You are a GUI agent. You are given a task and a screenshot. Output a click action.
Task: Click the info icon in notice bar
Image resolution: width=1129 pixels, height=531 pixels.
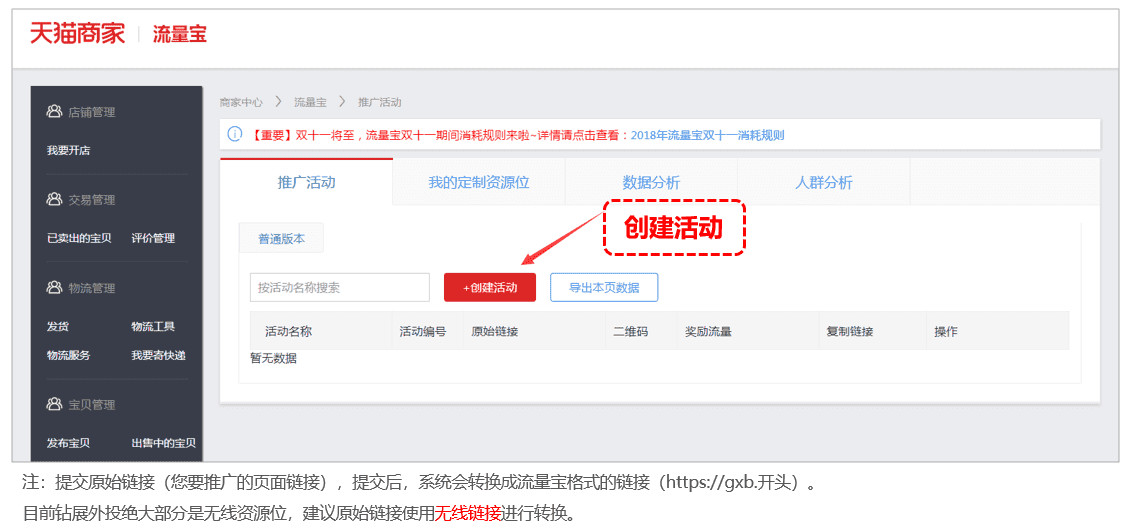click(235, 135)
